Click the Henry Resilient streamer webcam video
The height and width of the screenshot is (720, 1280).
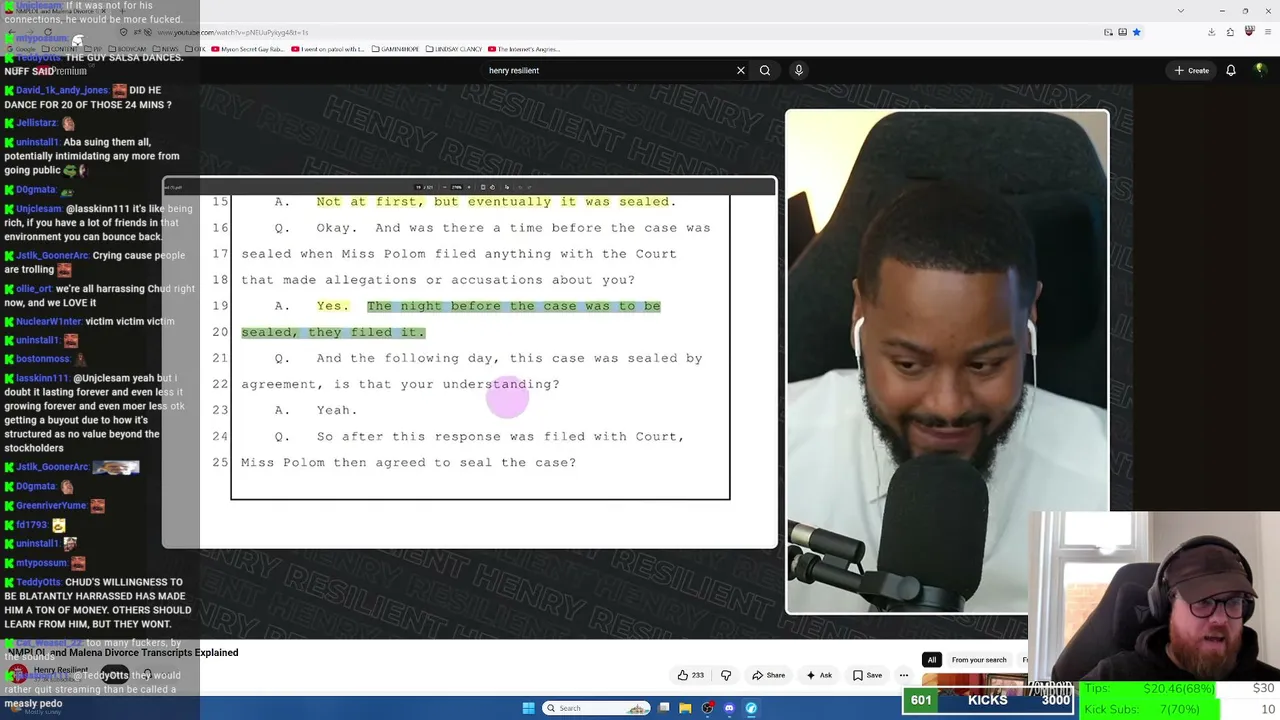click(x=947, y=361)
